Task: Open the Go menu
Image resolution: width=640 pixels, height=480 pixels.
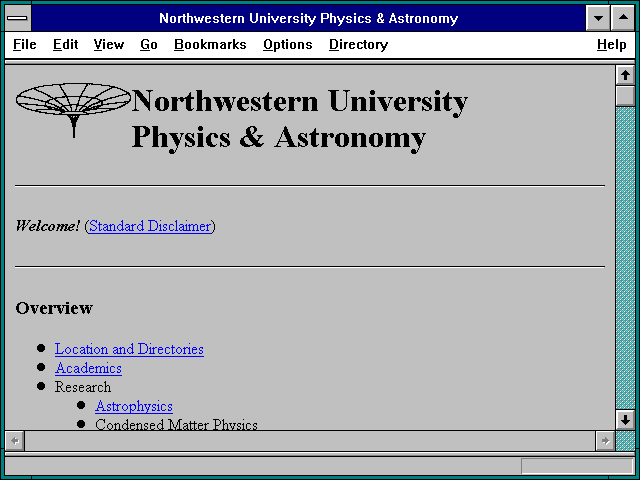Action: 149,44
